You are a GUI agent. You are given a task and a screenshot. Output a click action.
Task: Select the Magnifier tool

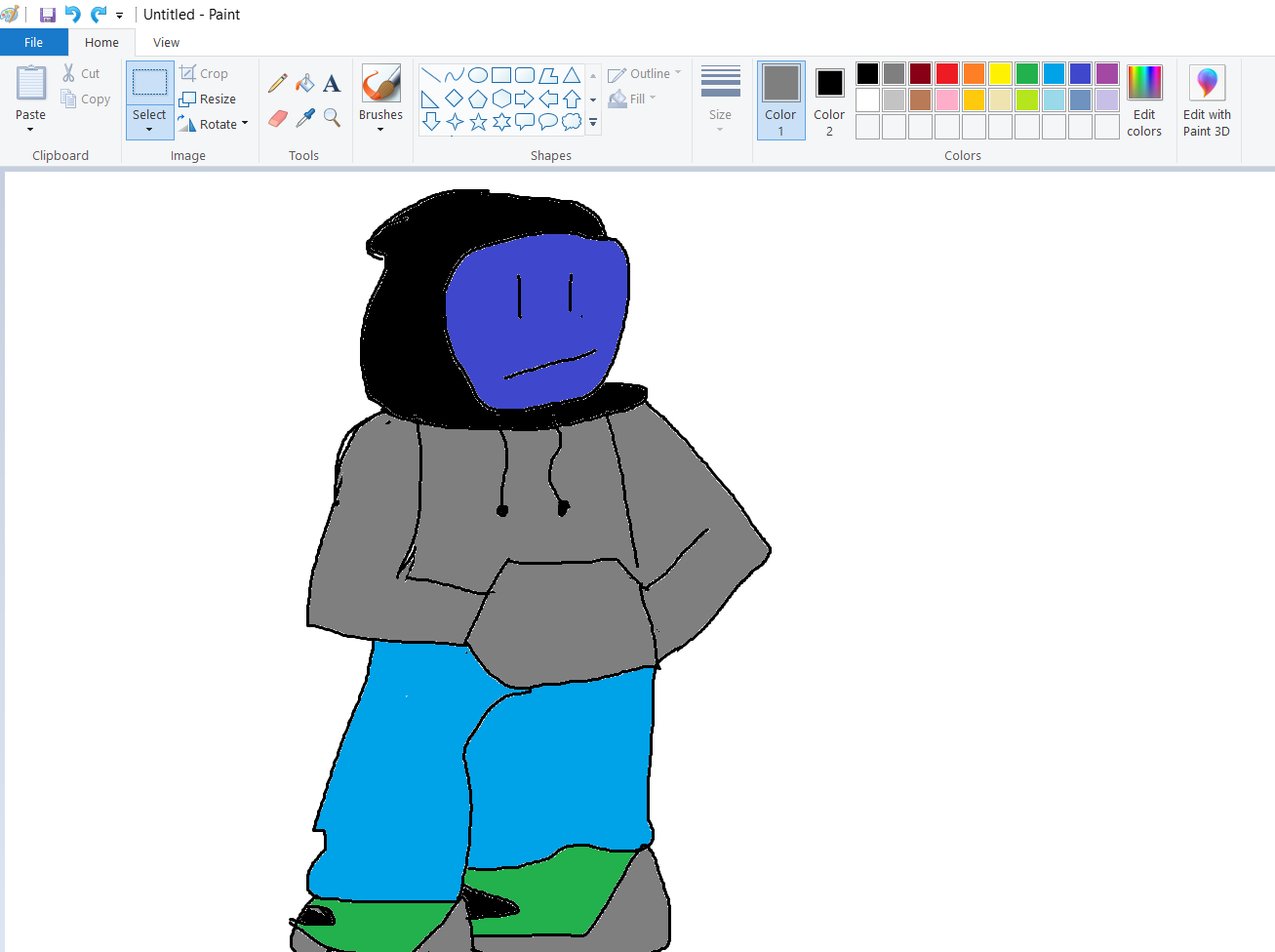(x=332, y=117)
